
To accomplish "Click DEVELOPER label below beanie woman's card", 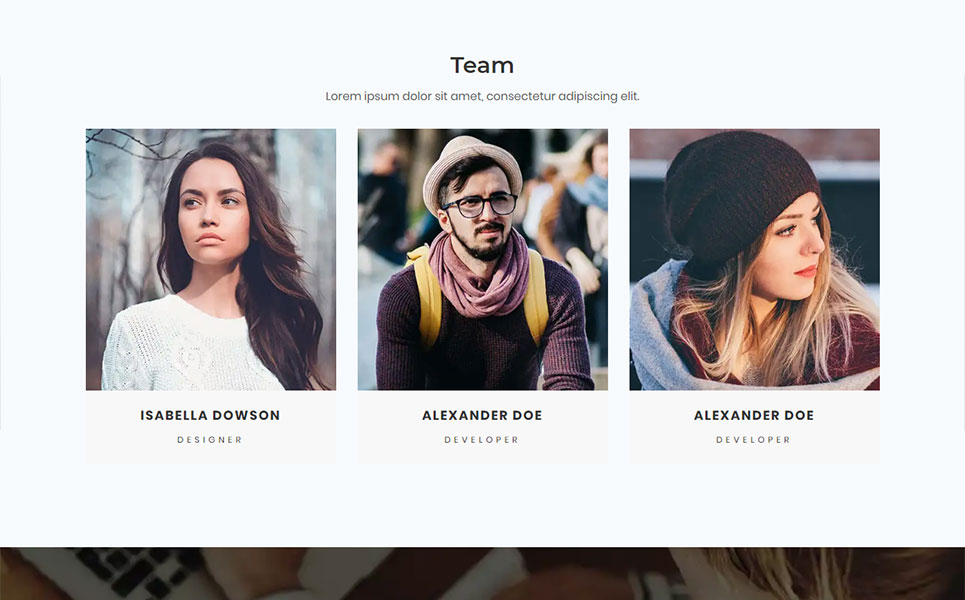I will point(754,440).
